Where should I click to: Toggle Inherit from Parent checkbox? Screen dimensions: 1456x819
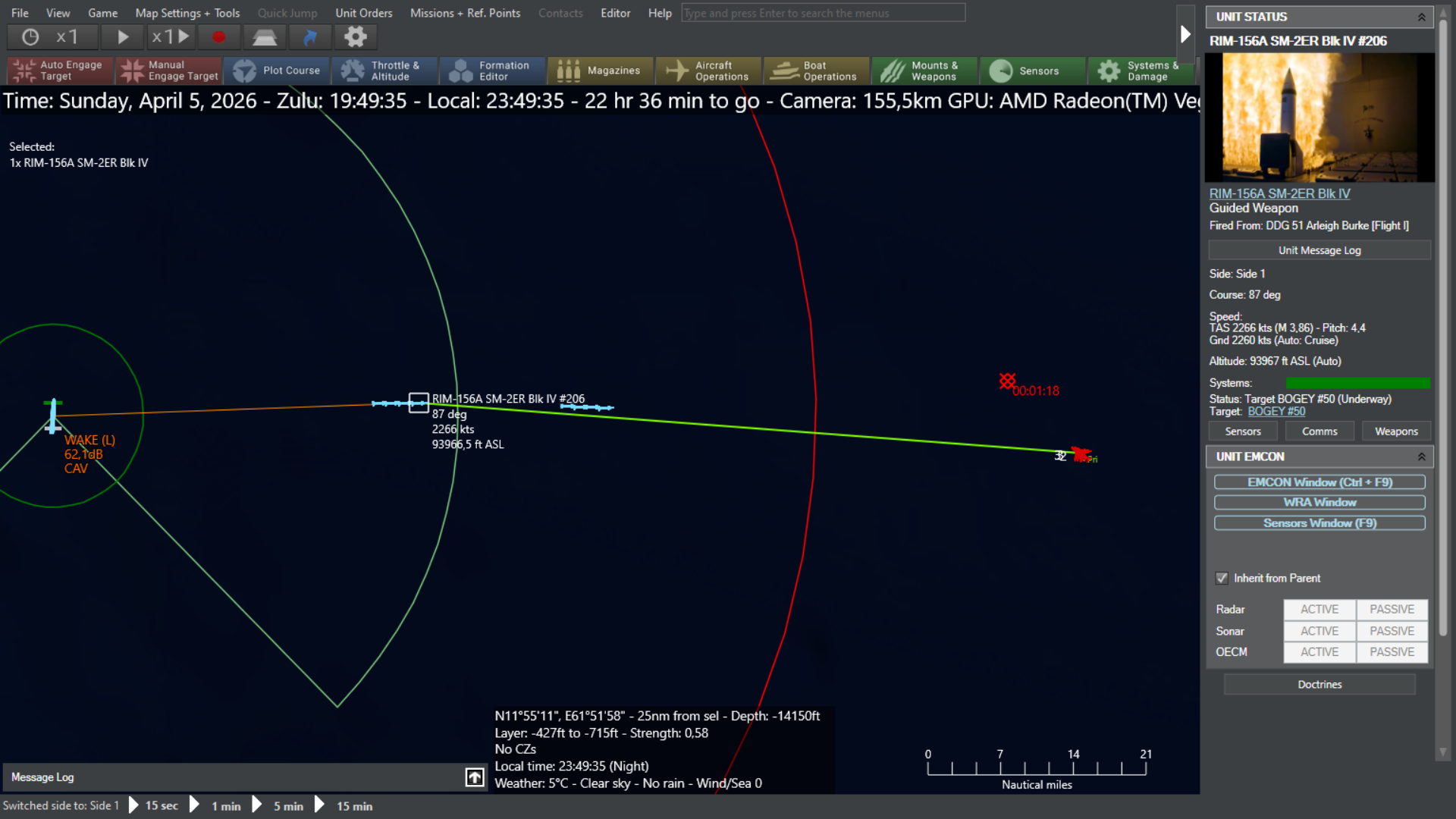[x=1222, y=578]
